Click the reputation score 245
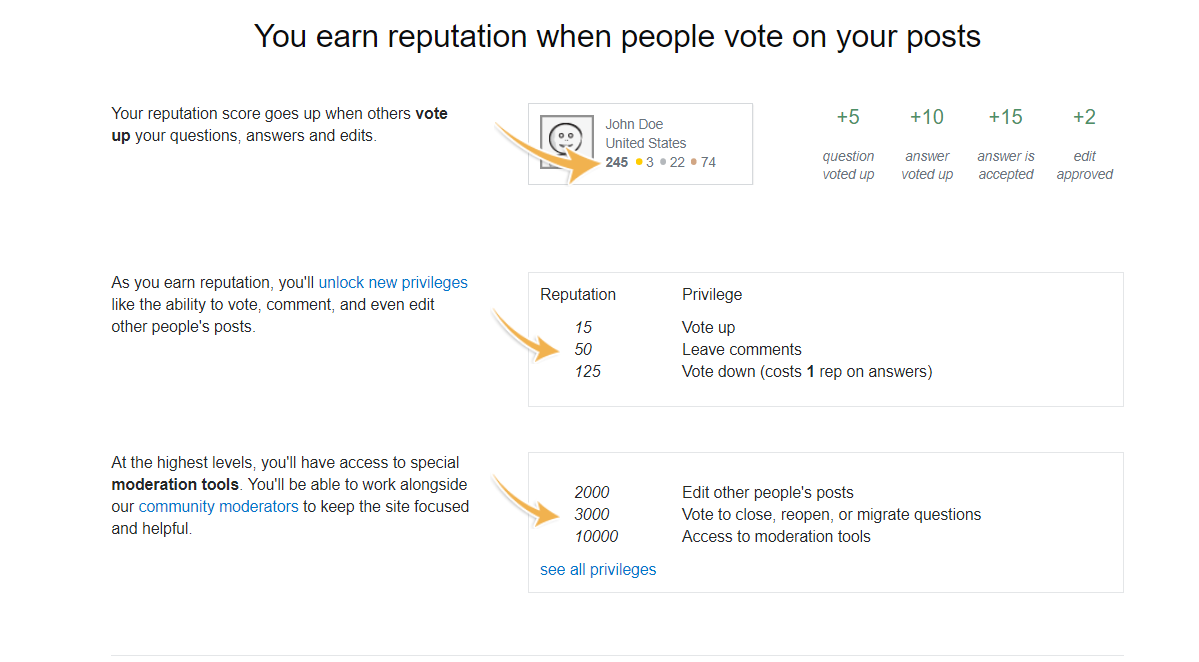 click(616, 162)
